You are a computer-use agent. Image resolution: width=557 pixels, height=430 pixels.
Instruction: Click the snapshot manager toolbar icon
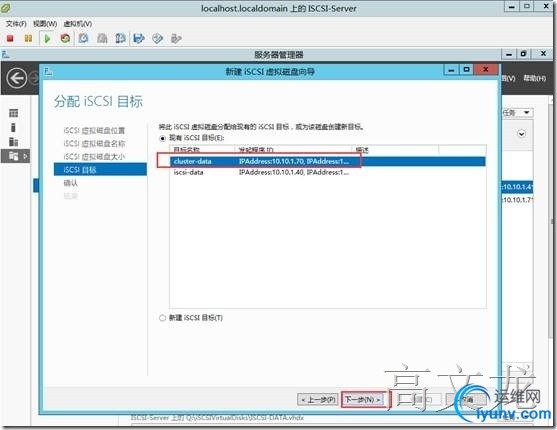tap(120, 38)
